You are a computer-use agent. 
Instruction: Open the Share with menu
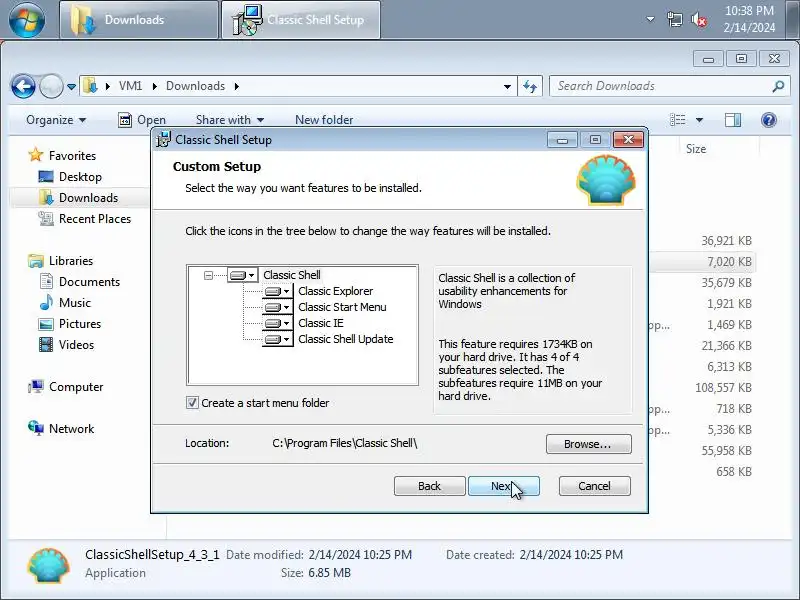click(230, 120)
